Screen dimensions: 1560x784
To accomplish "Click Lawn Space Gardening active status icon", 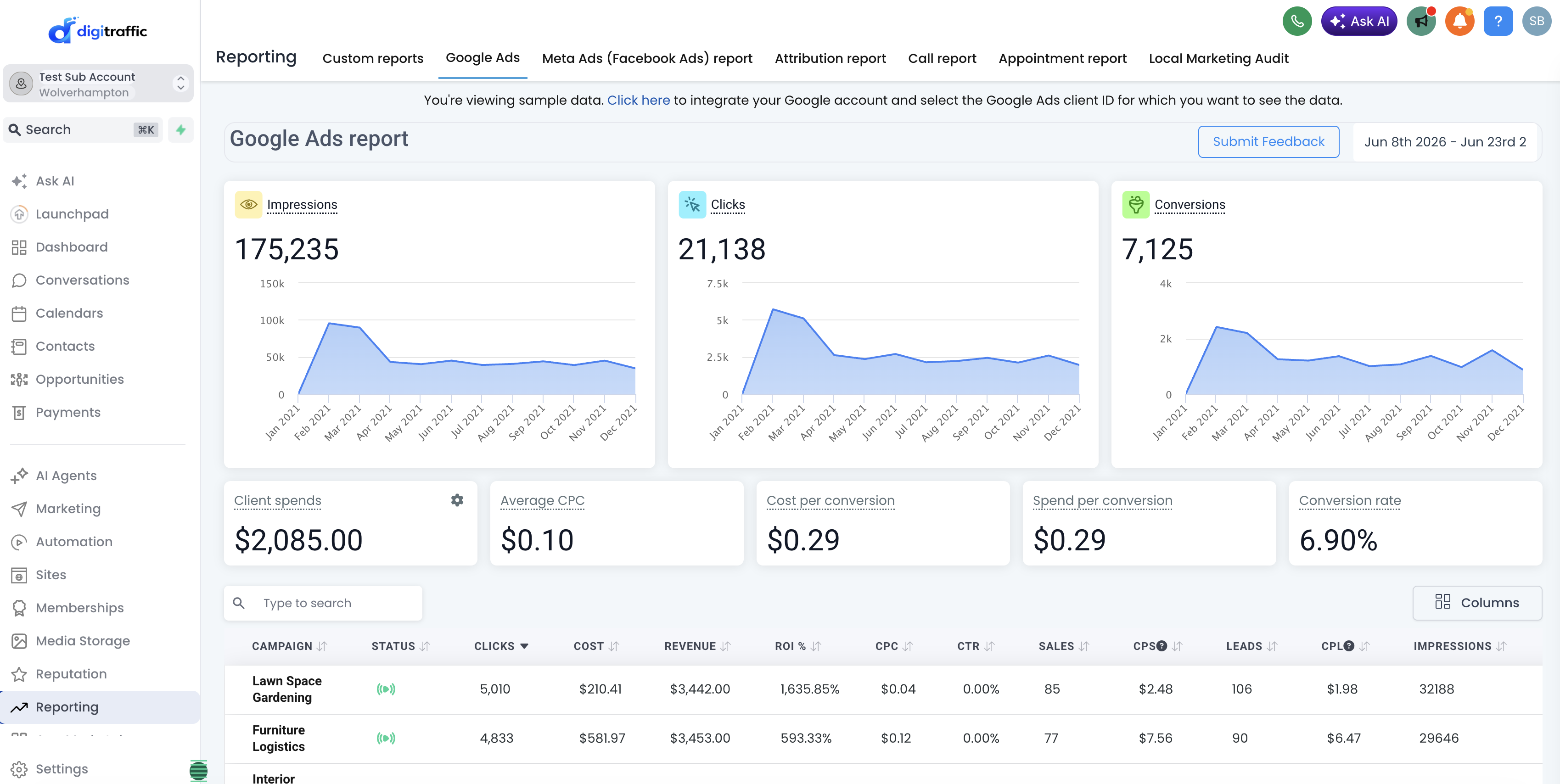I will pos(386,689).
